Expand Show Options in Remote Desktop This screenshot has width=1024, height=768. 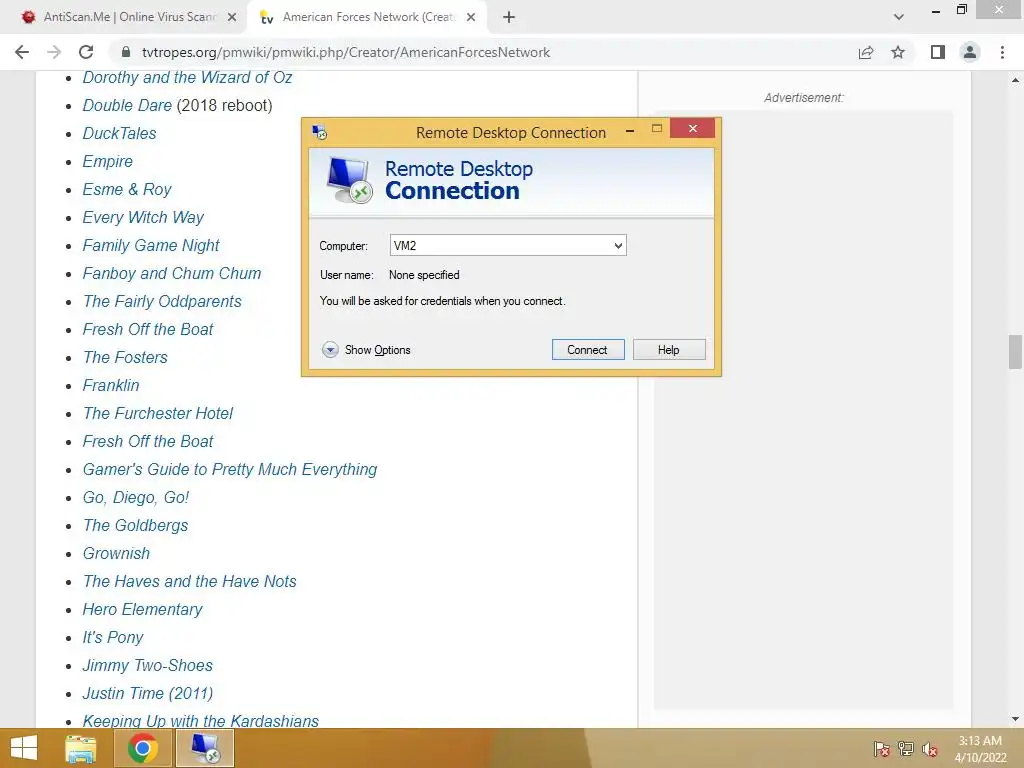[366, 350]
